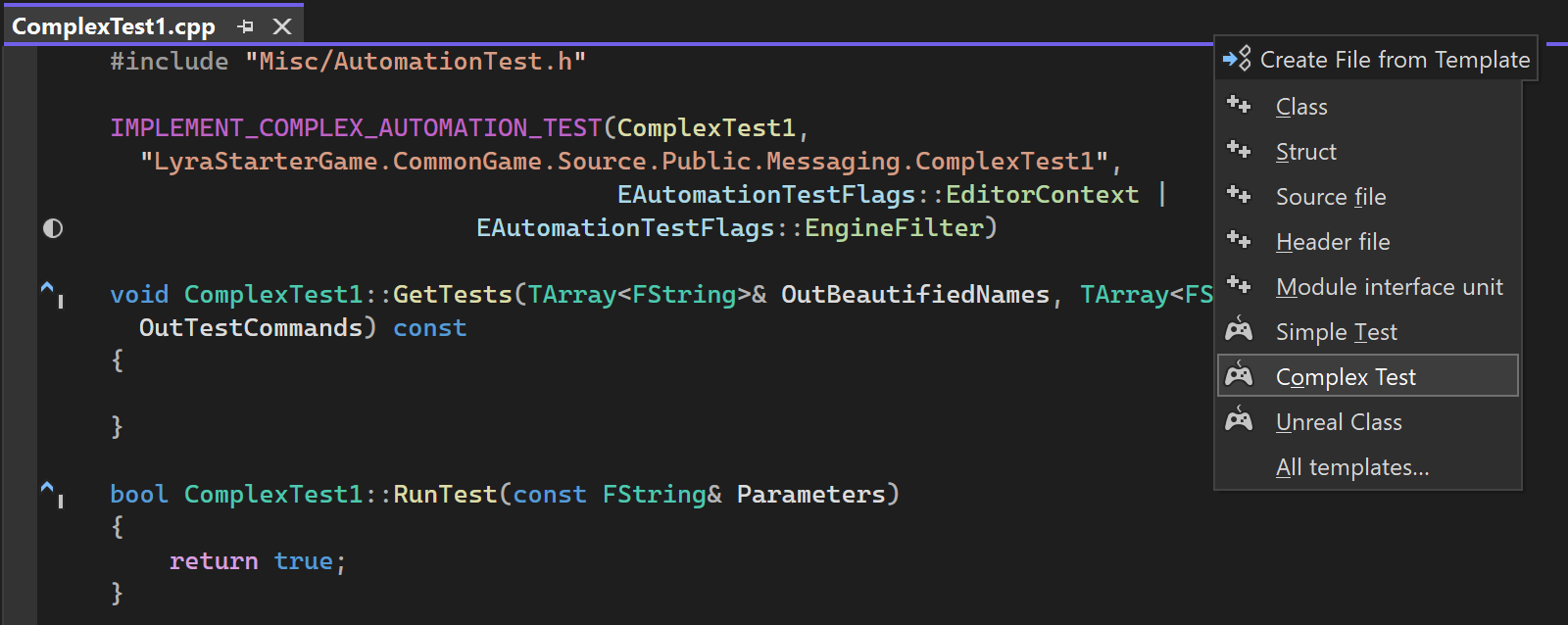This screenshot has width=1568, height=625.
Task: Click the Create File from Template label
Action: [x=1394, y=60]
